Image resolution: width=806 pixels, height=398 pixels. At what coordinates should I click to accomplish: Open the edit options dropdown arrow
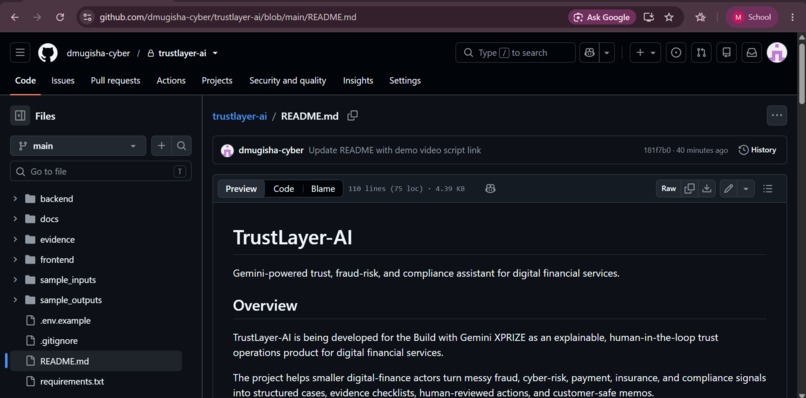click(745, 189)
